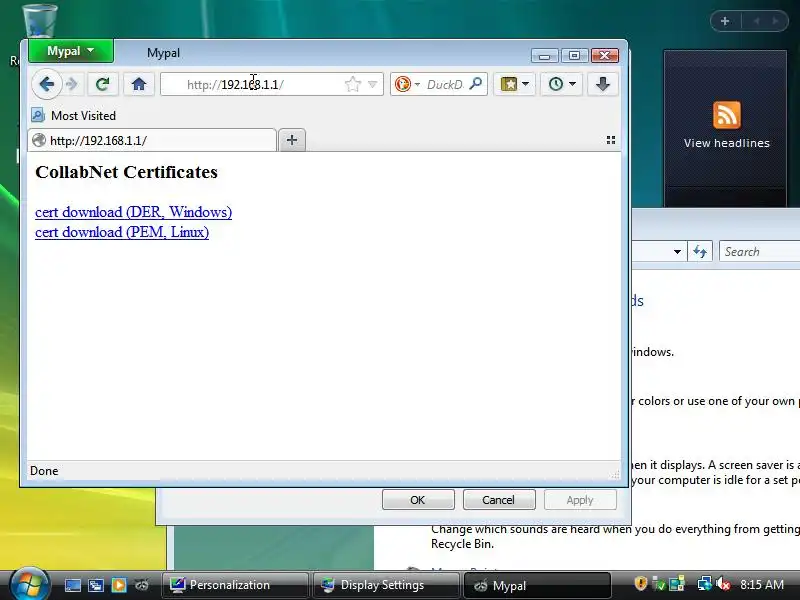Click the search magnifier icon
Image resolution: width=800 pixels, height=600 pixels.
[x=476, y=84]
